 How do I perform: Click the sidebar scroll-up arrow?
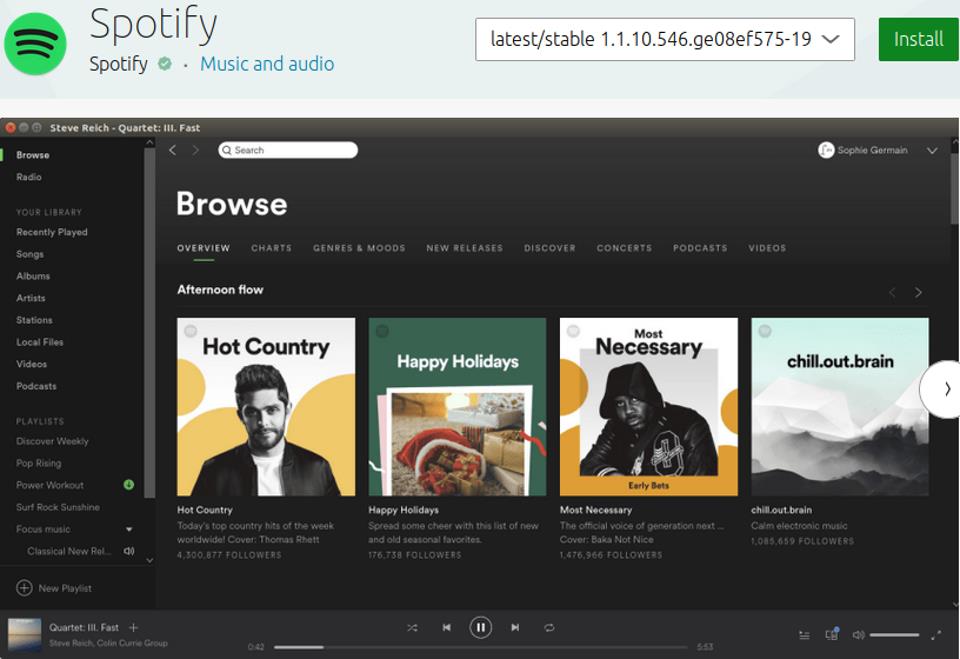(x=149, y=143)
